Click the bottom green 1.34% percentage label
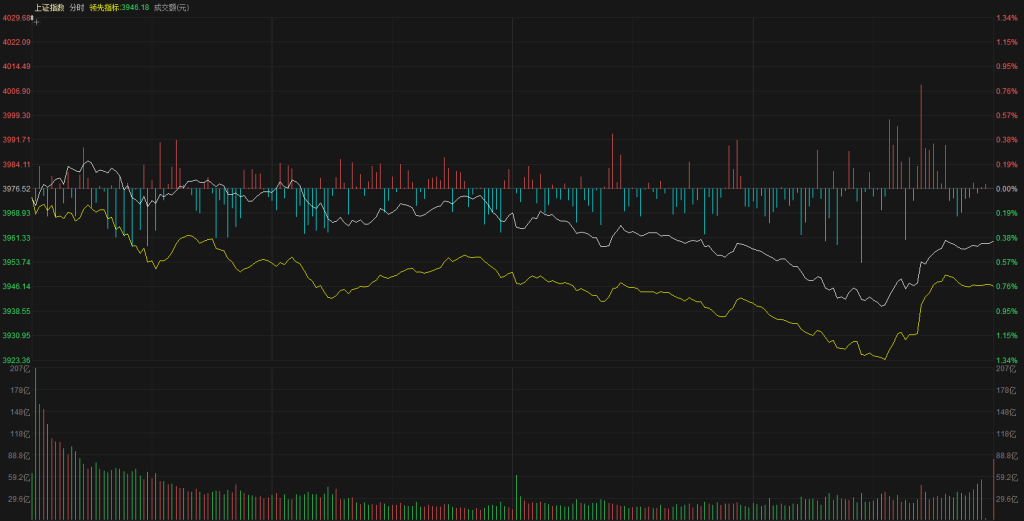1024x521 pixels. (1005, 360)
